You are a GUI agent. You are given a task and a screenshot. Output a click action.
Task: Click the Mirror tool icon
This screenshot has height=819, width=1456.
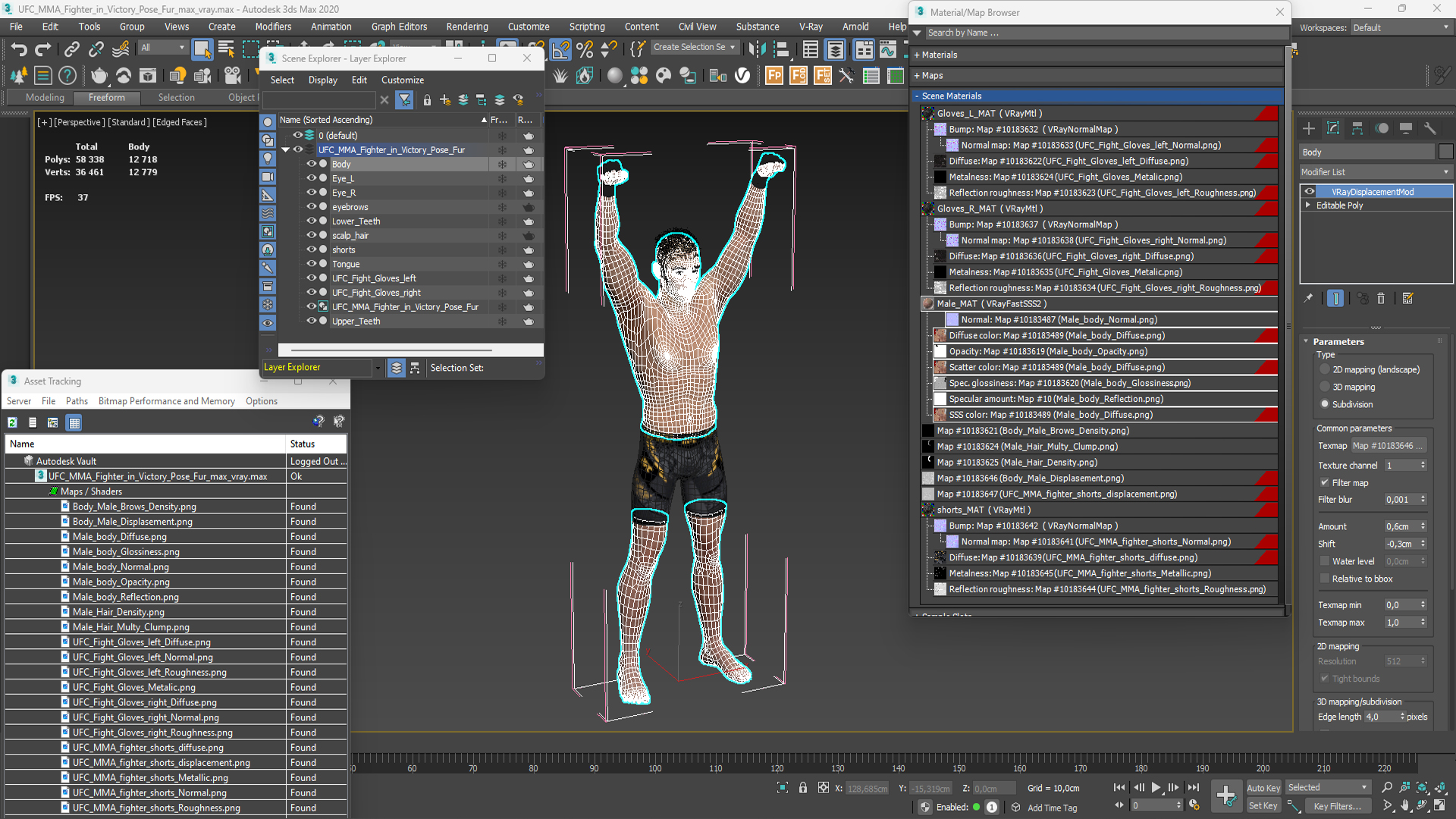tap(756, 49)
